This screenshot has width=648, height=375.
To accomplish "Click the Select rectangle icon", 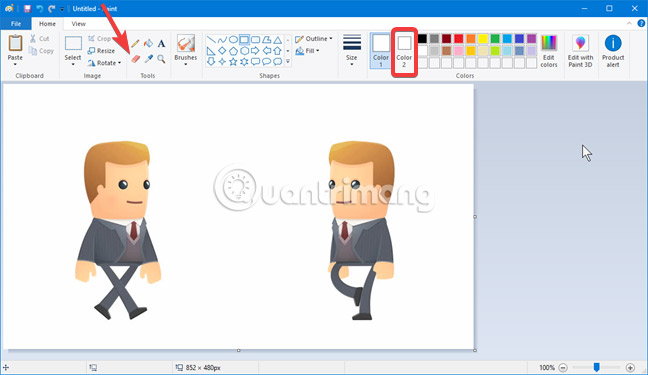I will [73, 43].
